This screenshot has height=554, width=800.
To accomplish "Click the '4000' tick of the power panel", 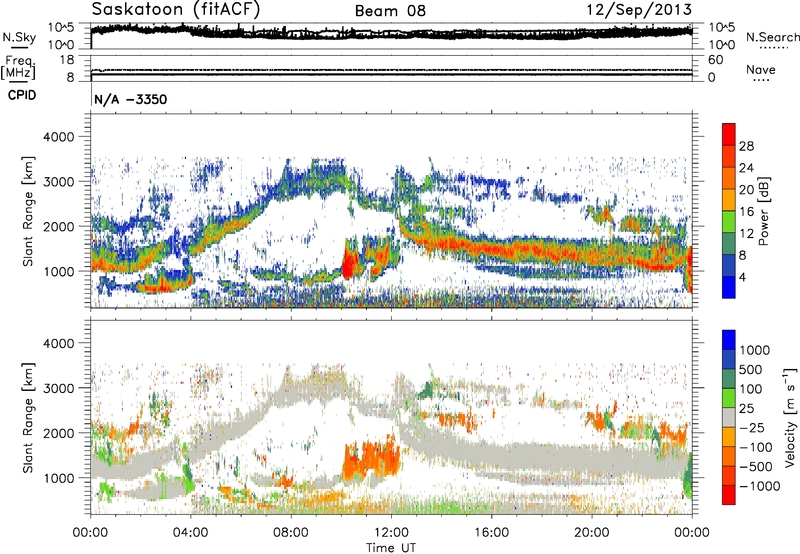I will click(59, 137).
